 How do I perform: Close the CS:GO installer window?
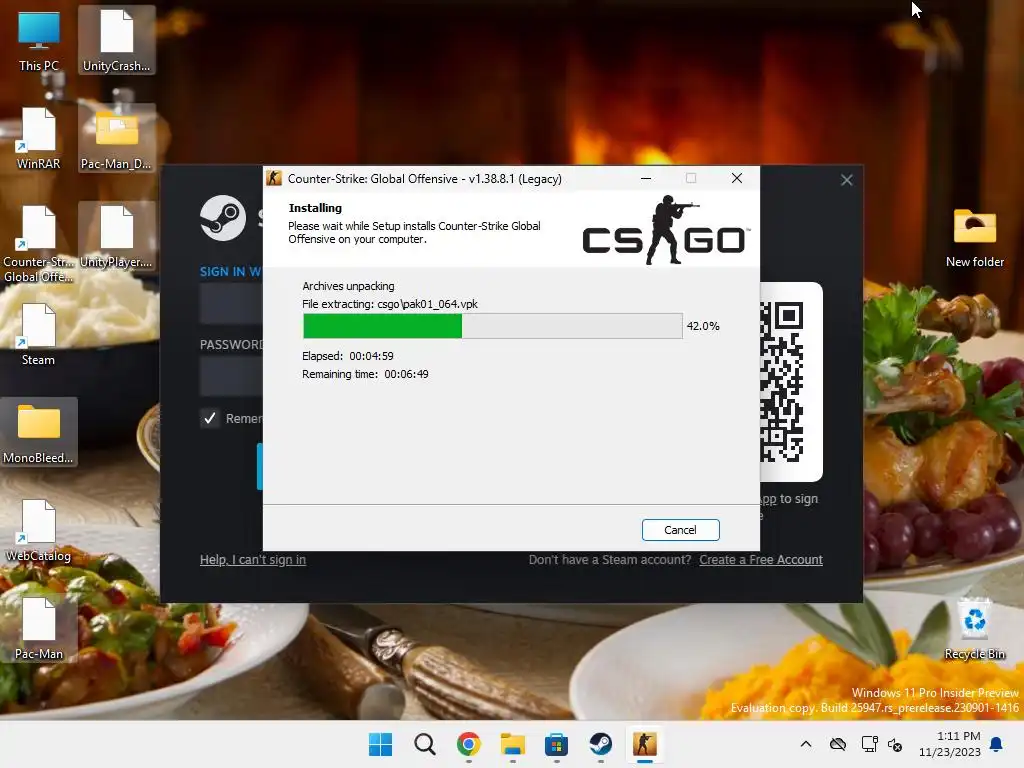(737, 178)
